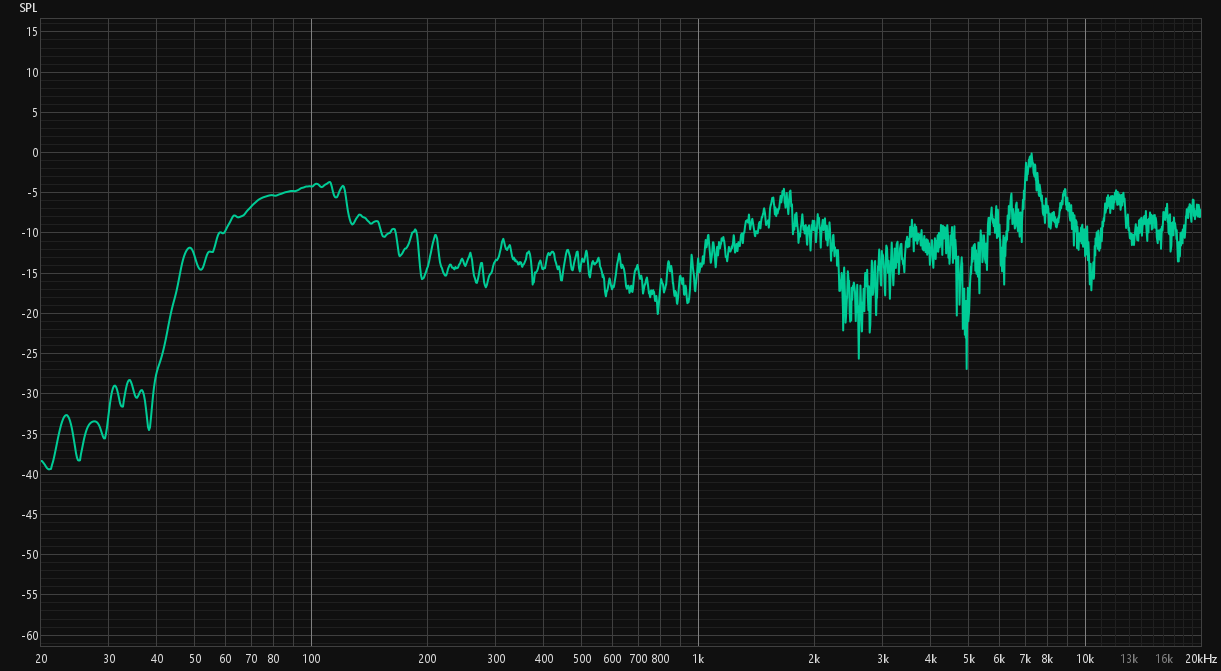Viewport: 1221px width, 671px height.
Task: Select the 100 Hz frequency axis label
Action: (x=311, y=659)
